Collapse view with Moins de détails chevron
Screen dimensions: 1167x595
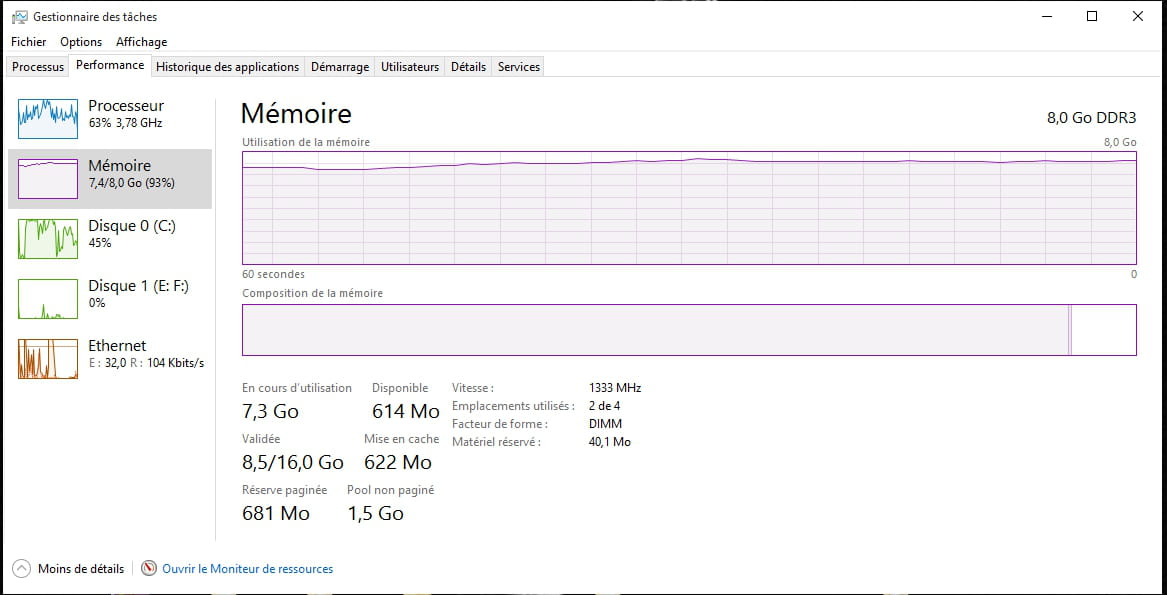(21, 568)
